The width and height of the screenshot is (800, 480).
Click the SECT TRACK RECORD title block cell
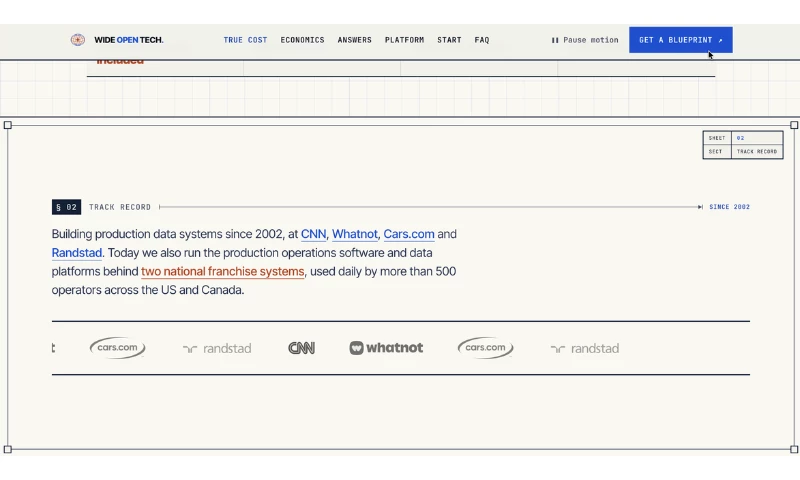click(743, 151)
